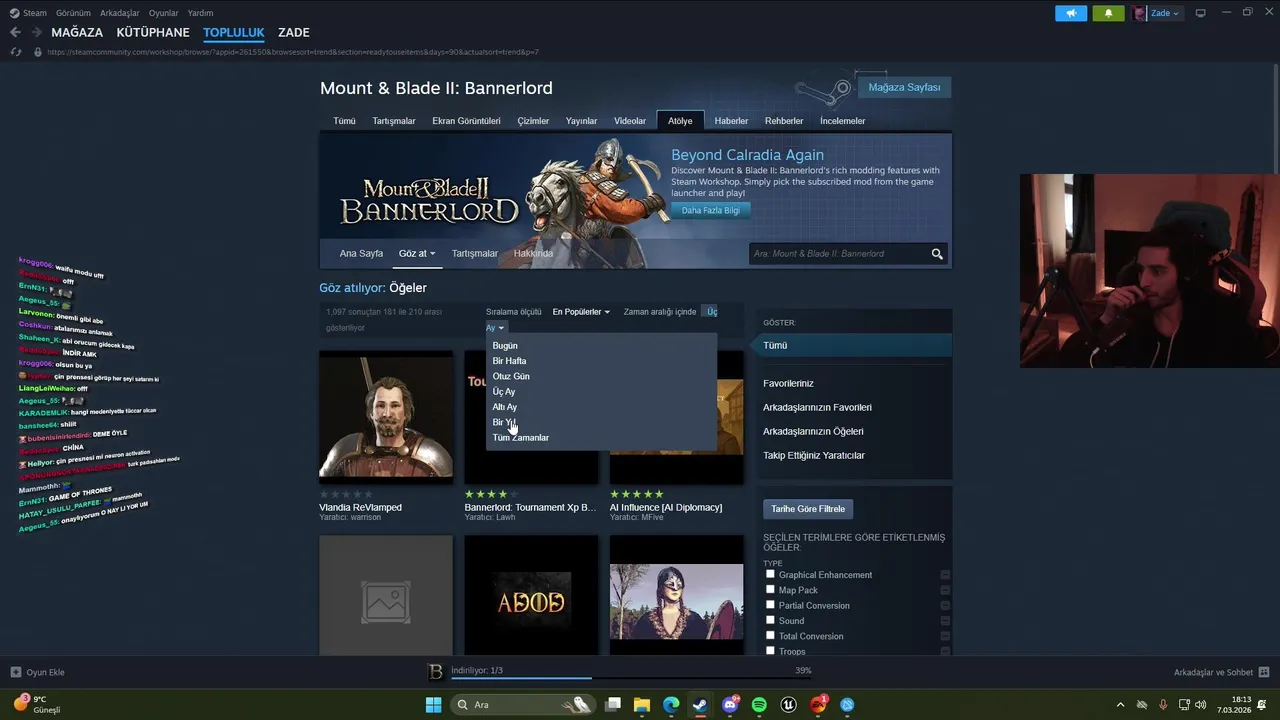Go to the KÜTÜPHANE section

pos(153,33)
